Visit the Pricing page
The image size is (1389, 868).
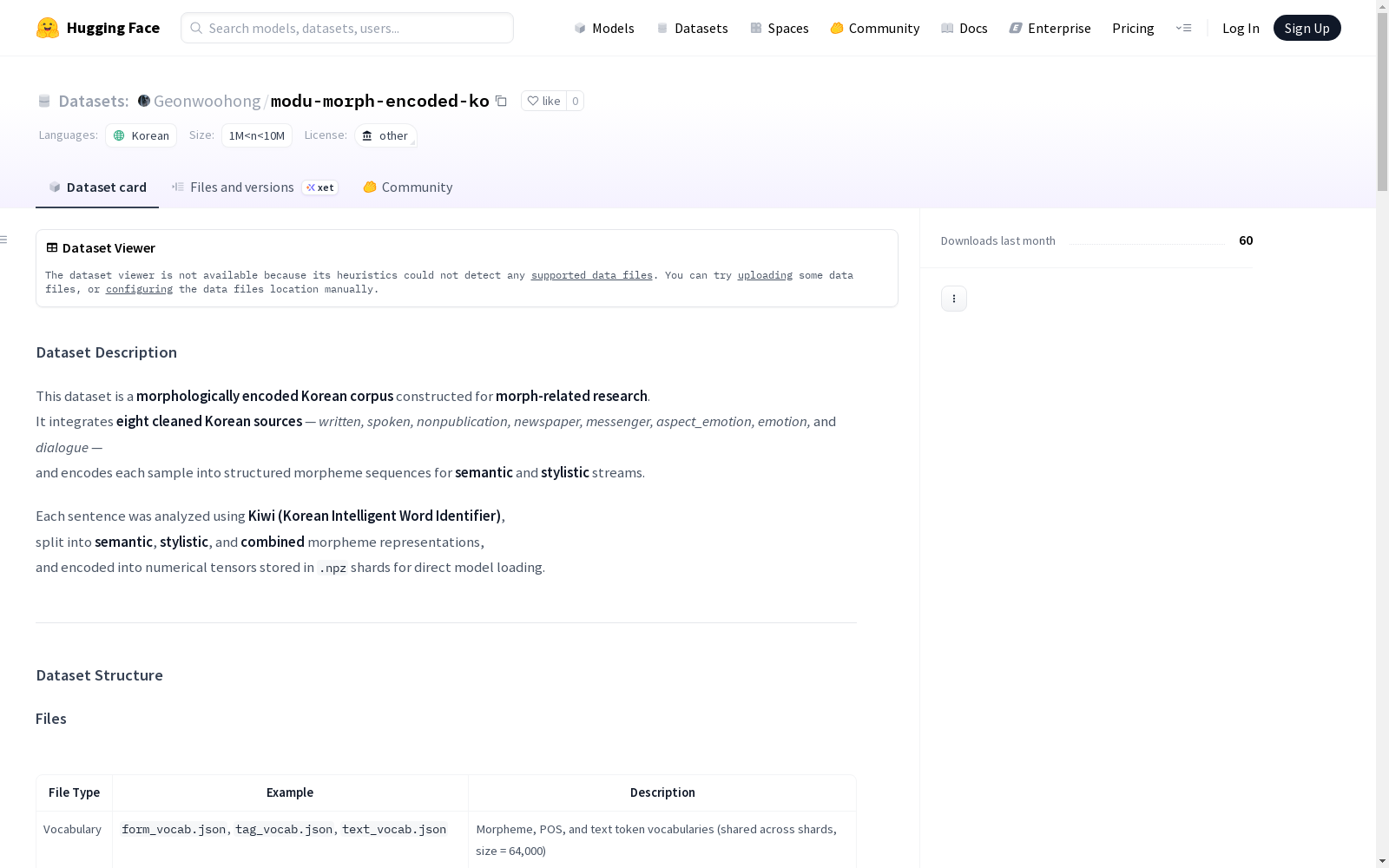(1133, 28)
